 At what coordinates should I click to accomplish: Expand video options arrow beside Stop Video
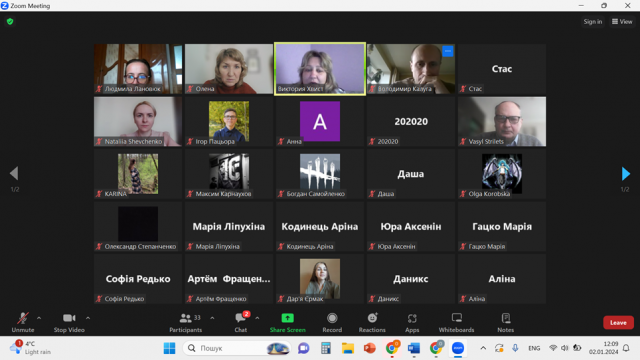point(88,318)
